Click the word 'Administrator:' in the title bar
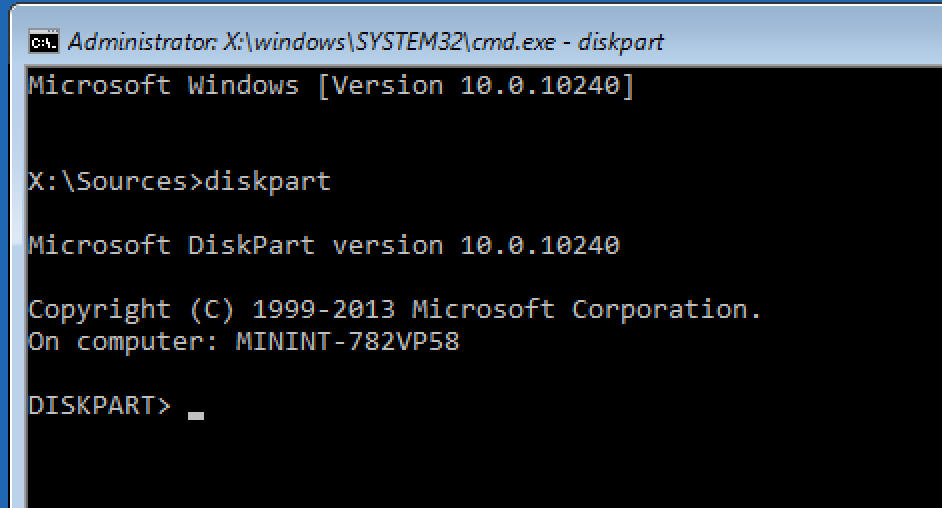The height and width of the screenshot is (508, 942). 143,42
